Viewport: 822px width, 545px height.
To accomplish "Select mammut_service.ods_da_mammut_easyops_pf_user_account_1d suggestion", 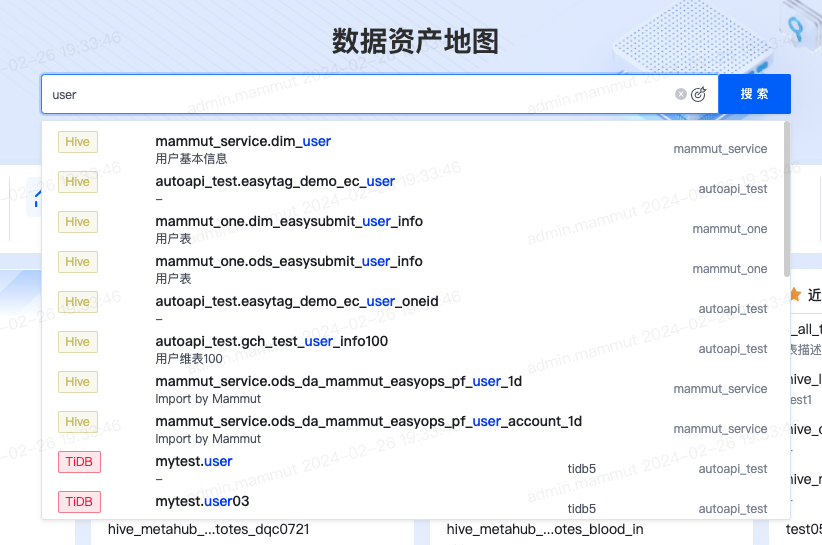I will [x=413, y=429].
